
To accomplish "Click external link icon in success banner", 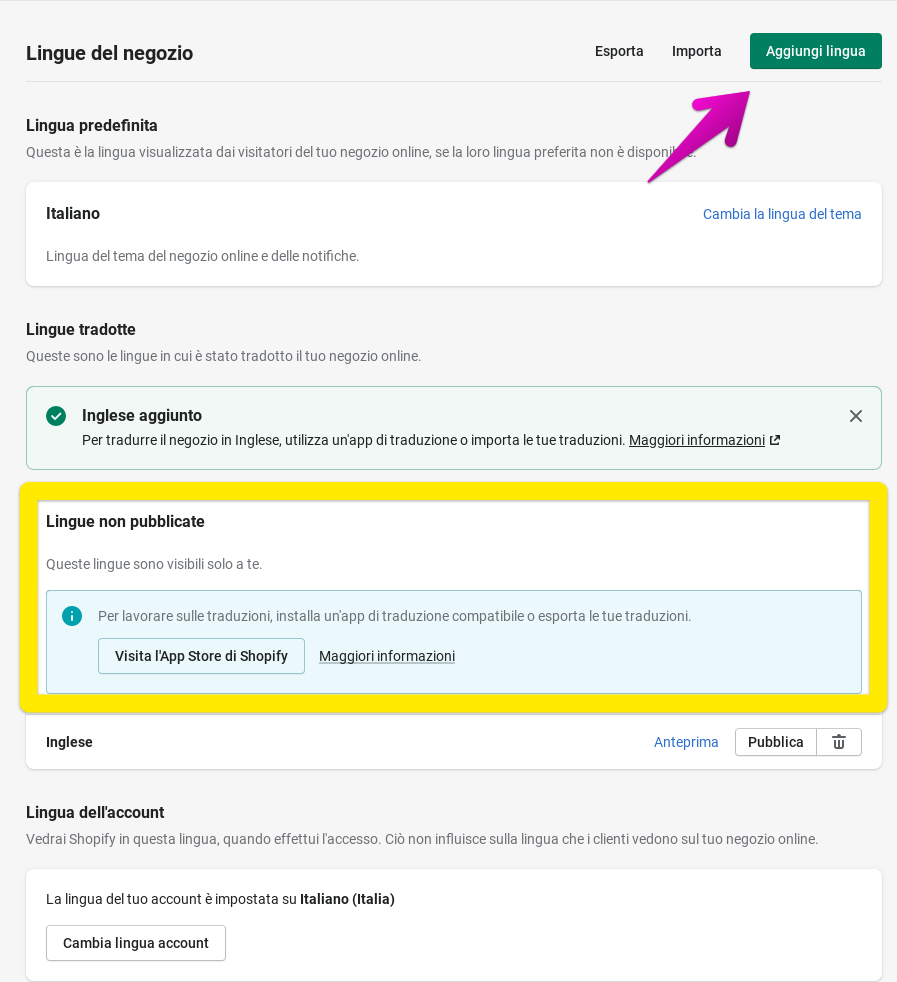I will (x=775, y=440).
